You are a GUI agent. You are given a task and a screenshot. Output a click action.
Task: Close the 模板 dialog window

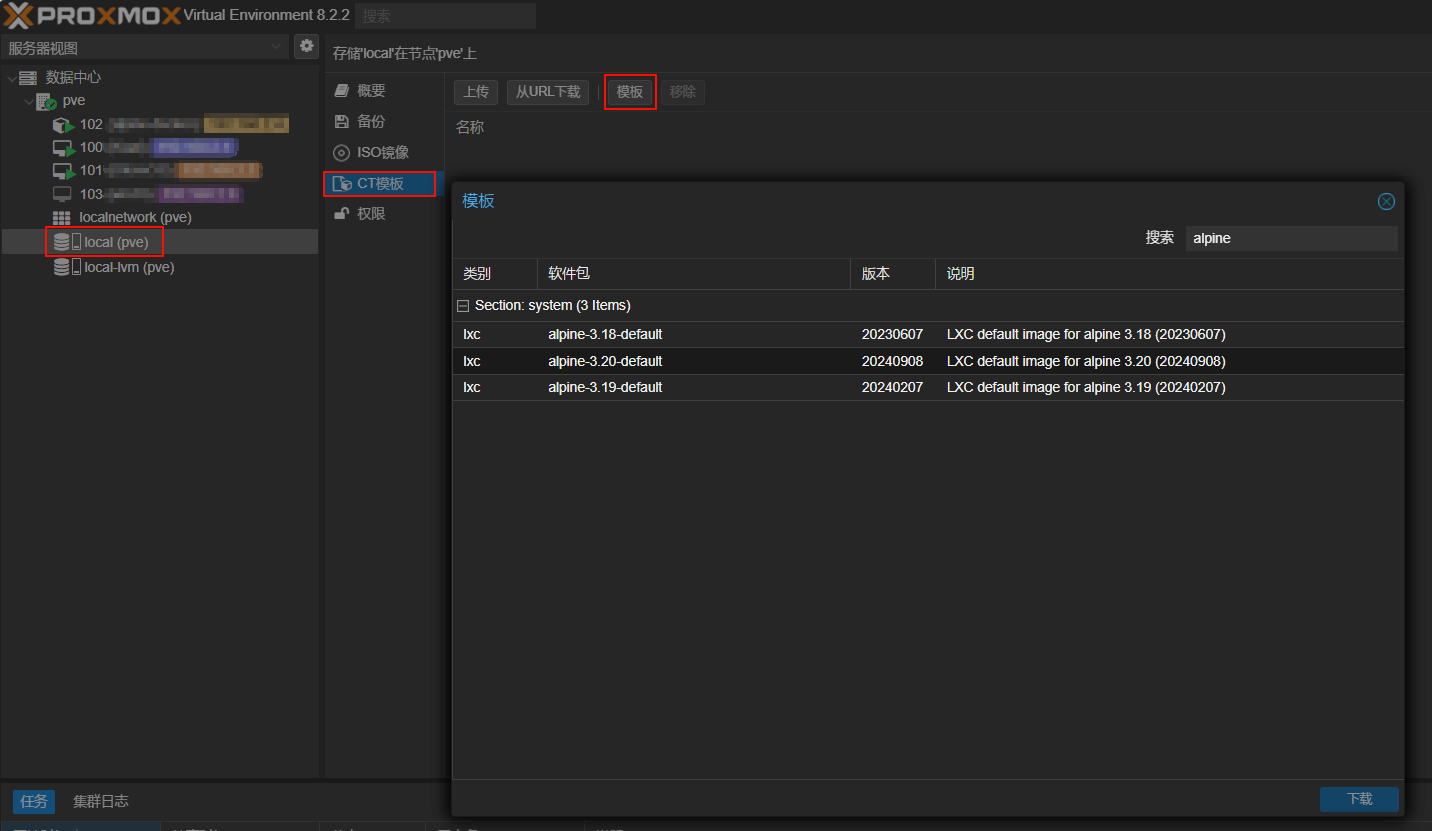point(1386,201)
